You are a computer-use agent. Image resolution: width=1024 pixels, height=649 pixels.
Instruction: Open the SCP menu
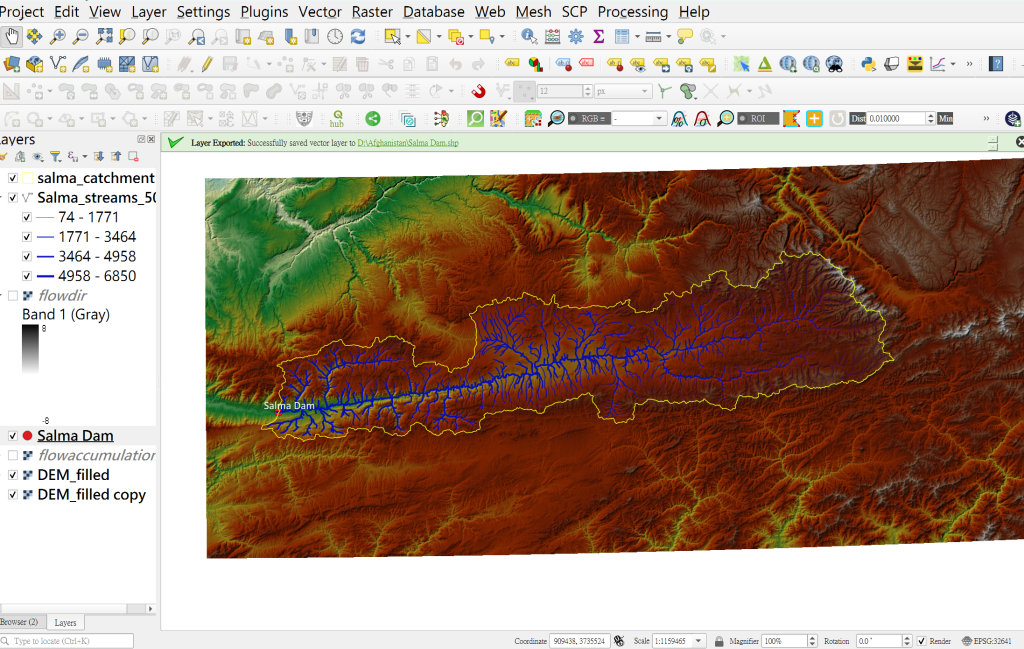(574, 12)
